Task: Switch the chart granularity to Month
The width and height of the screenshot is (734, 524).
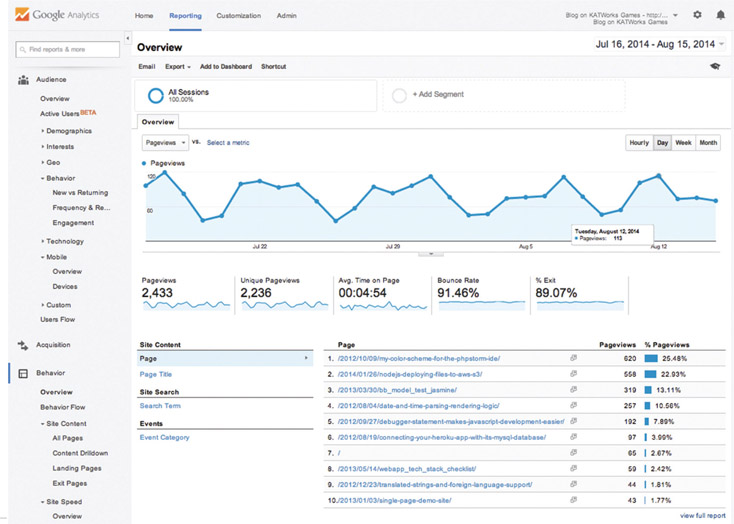Action: pyautogui.click(x=708, y=143)
